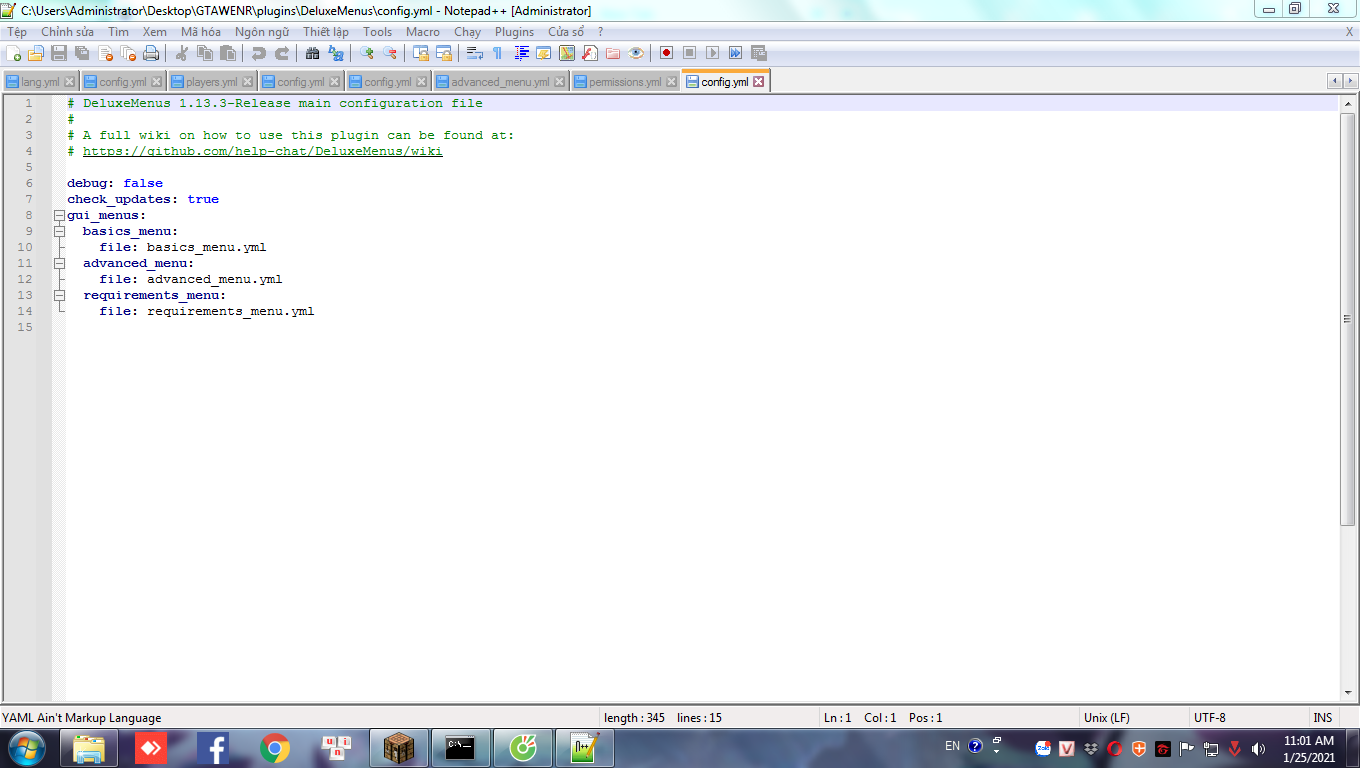Click the Paste clipboard icon

pos(228,53)
